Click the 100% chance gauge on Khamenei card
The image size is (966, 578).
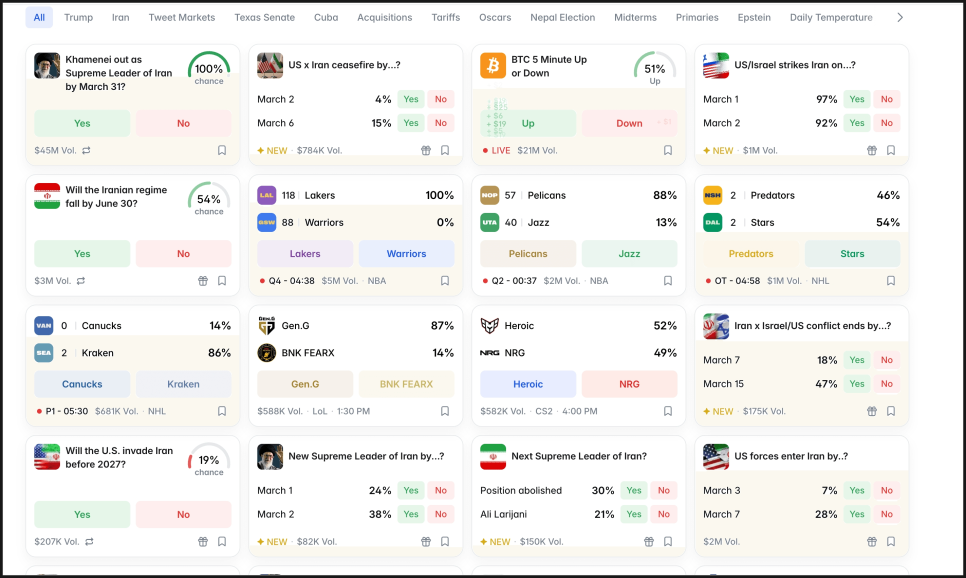click(x=209, y=68)
